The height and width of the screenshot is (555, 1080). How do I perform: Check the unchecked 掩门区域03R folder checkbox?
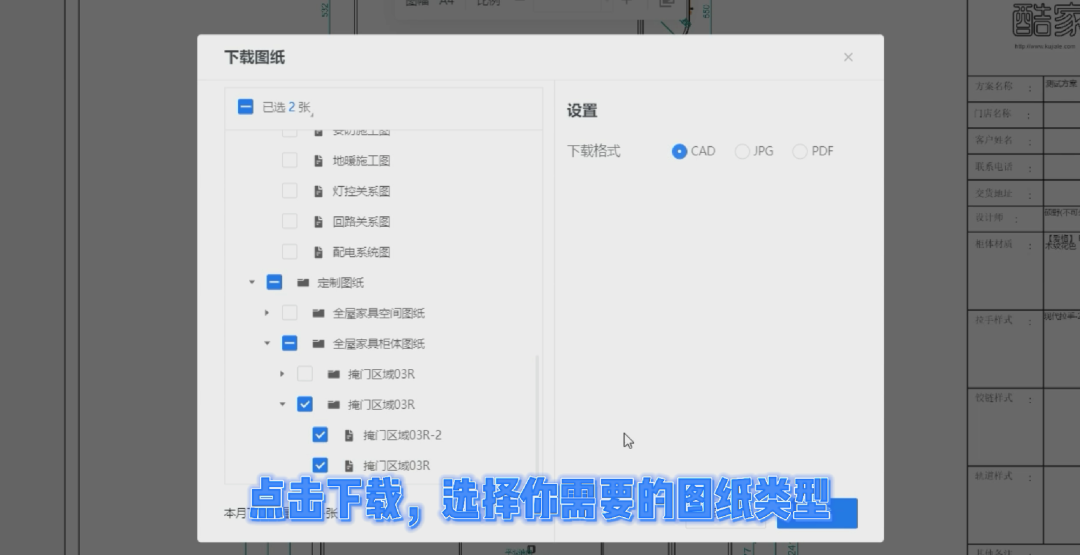tap(304, 374)
